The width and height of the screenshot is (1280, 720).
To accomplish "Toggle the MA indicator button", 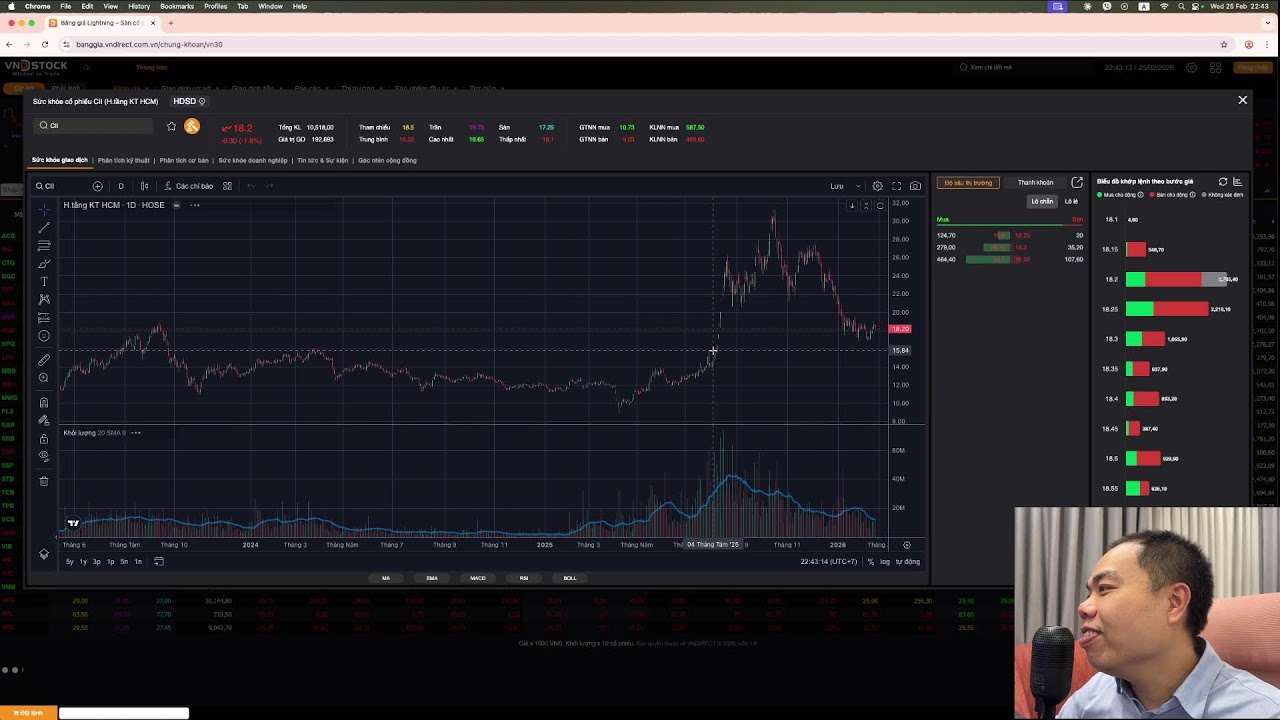I will (x=386, y=578).
